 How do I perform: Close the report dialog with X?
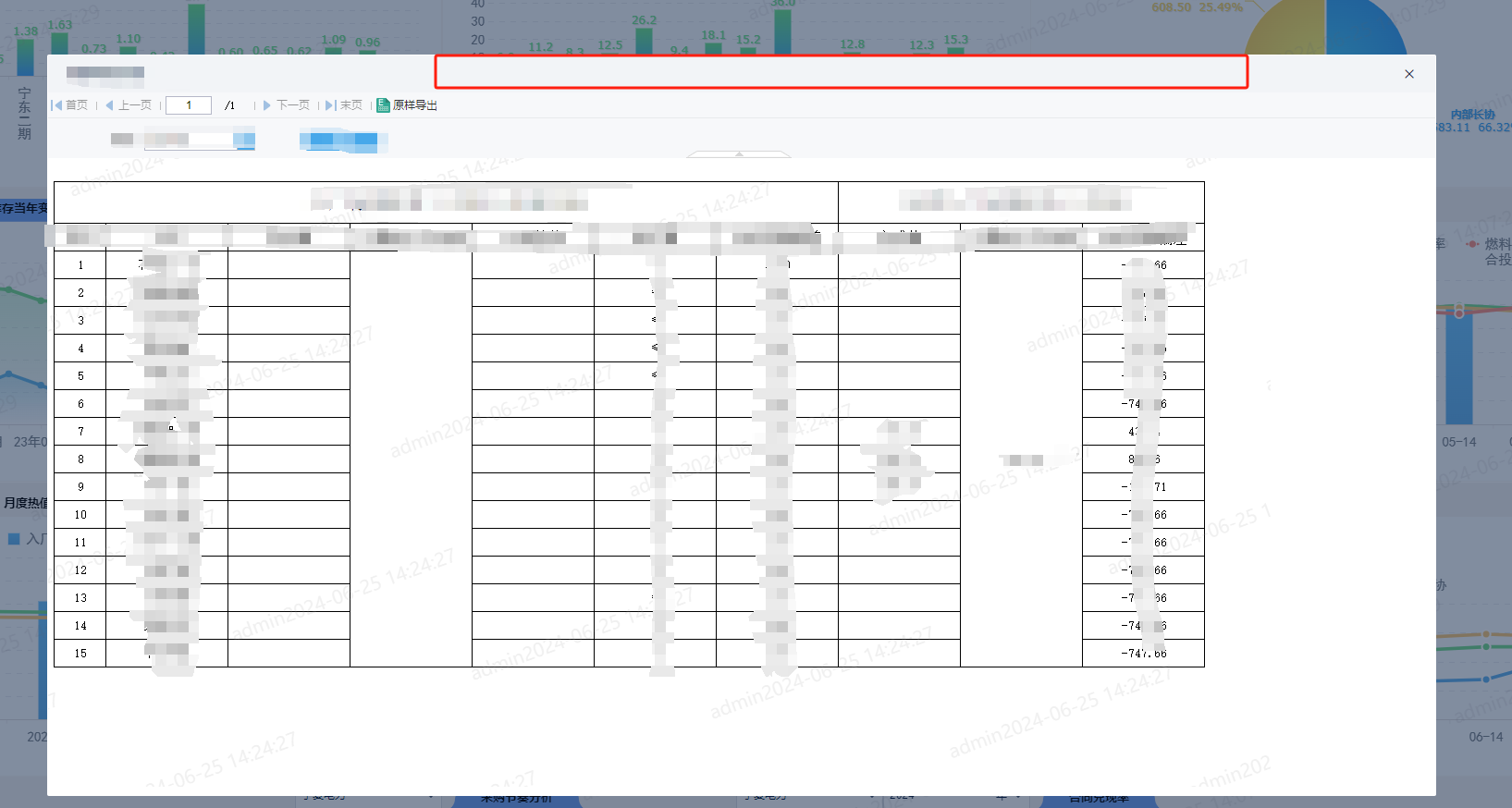coord(1409,74)
